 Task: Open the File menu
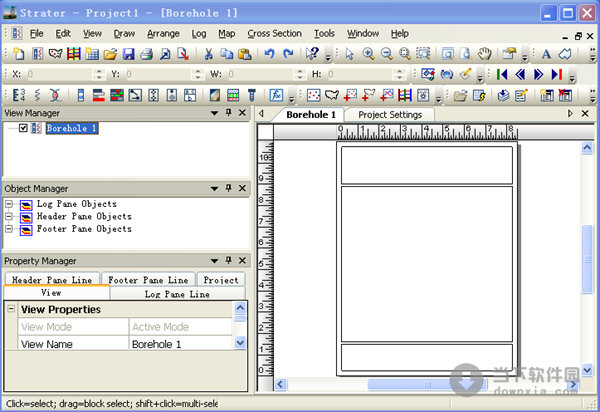(x=36, y=34)
